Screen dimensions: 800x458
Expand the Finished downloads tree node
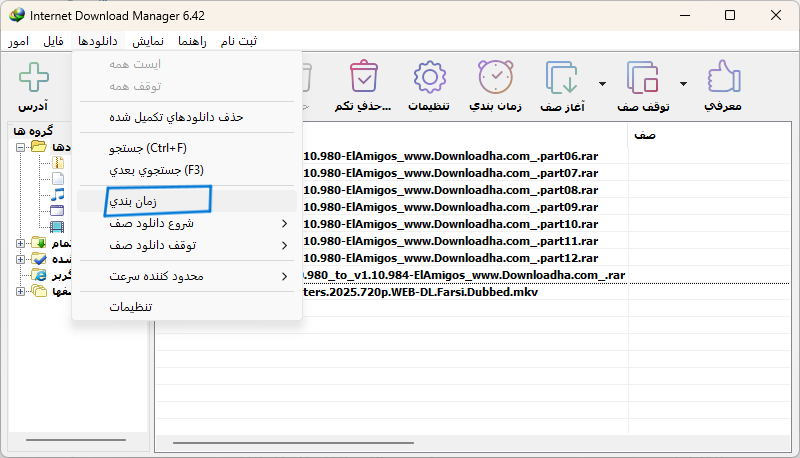click(x=20, y=259)
